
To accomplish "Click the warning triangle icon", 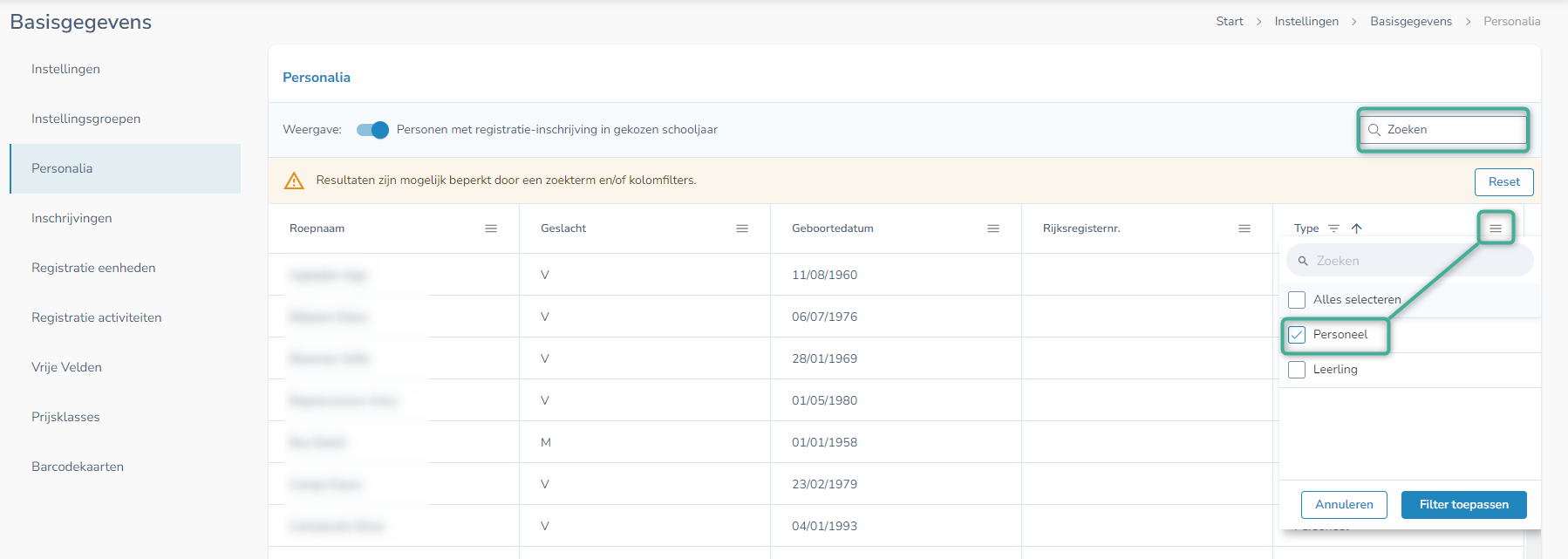I will (x=294, y=181).
